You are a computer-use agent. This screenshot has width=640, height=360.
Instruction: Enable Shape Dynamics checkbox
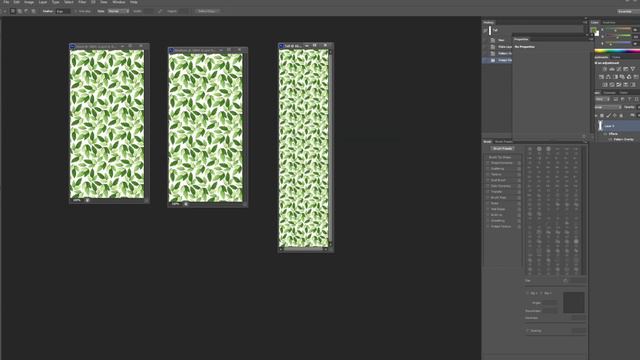[x=487, y=163]
